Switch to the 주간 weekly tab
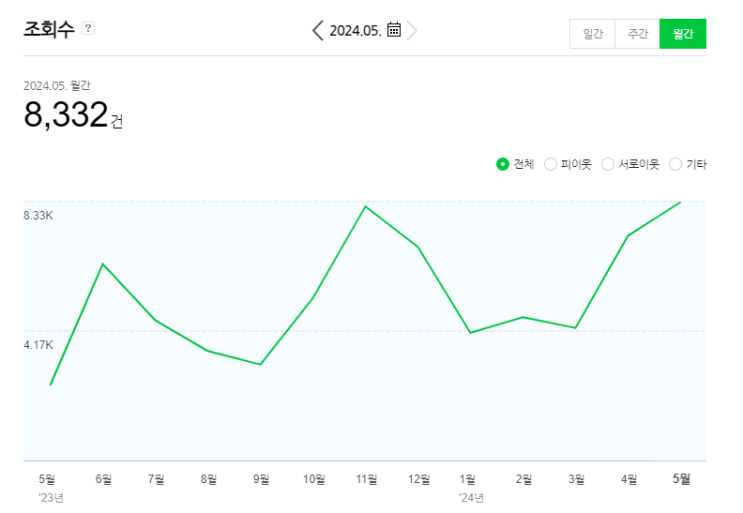 637,34
